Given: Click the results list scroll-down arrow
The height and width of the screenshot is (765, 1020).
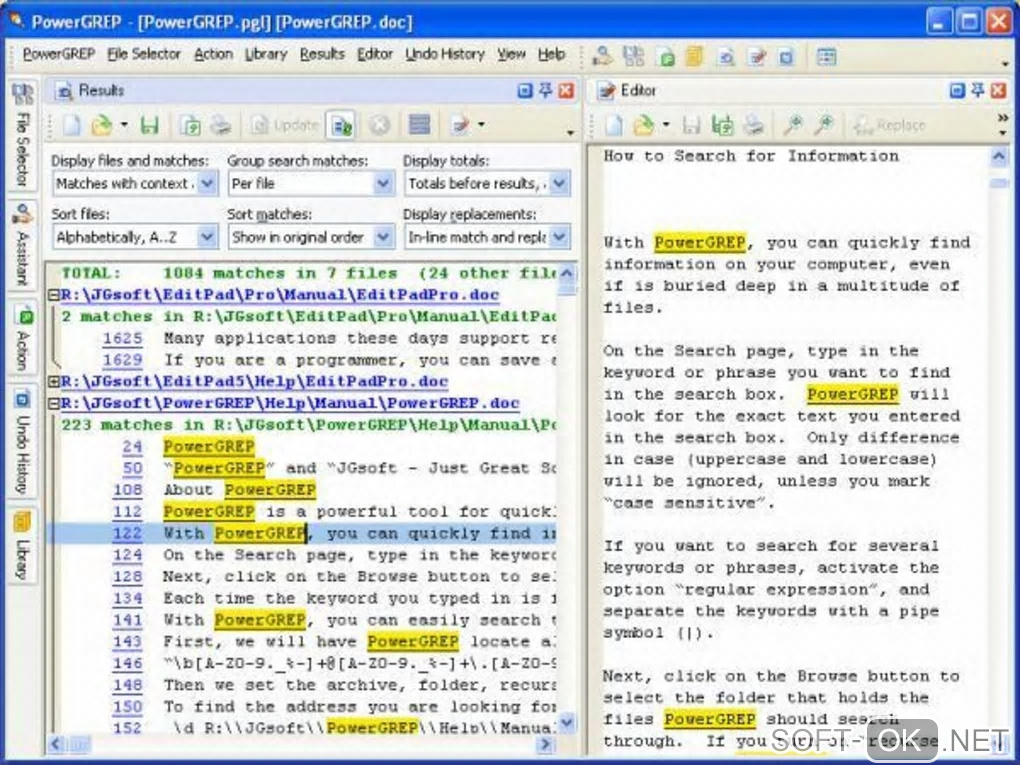Looking at the screenshot, I should point(567,722).
